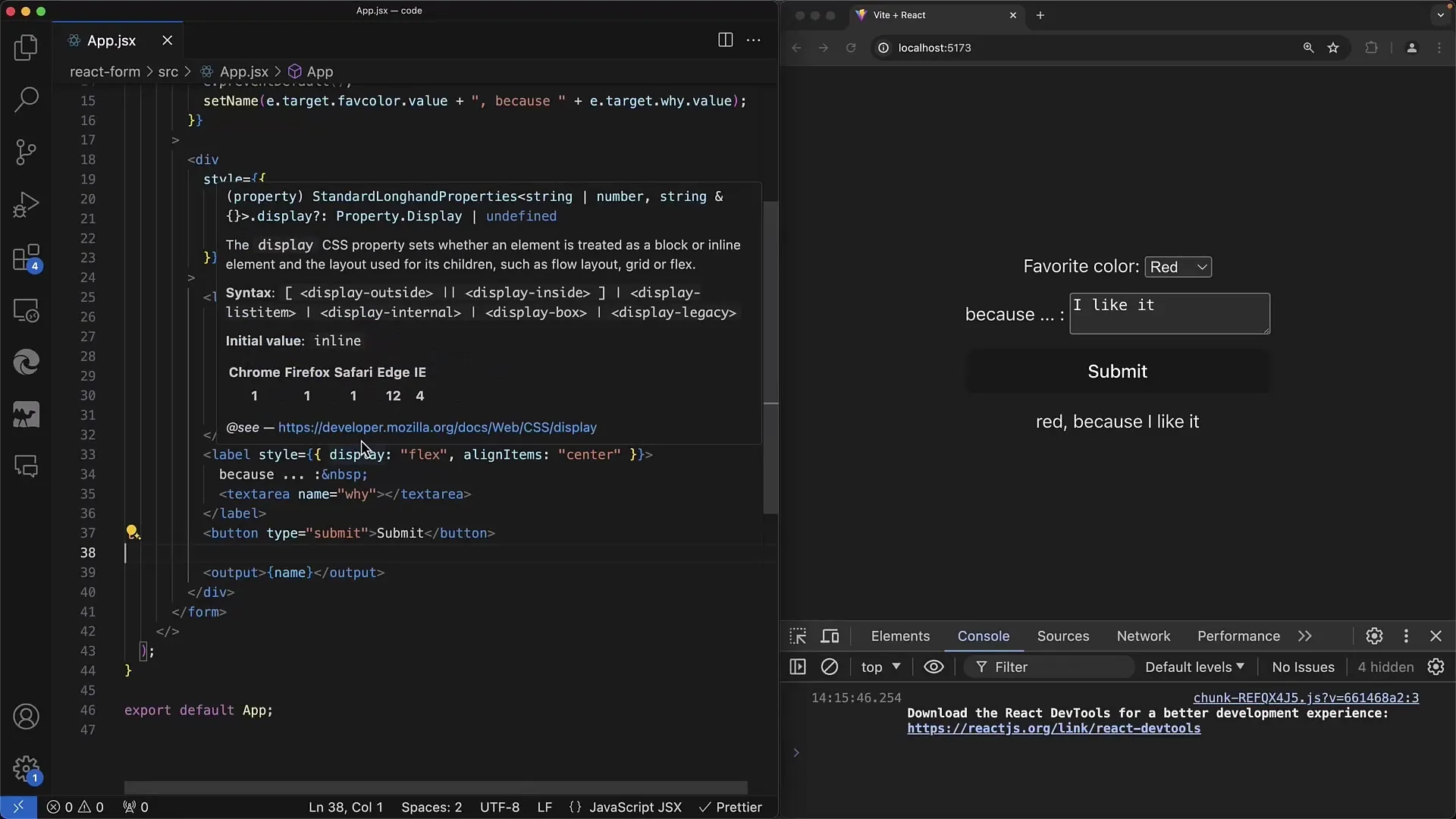
Task: Change language mode from JavaScript JSX
Action: [x=635, y=807]
